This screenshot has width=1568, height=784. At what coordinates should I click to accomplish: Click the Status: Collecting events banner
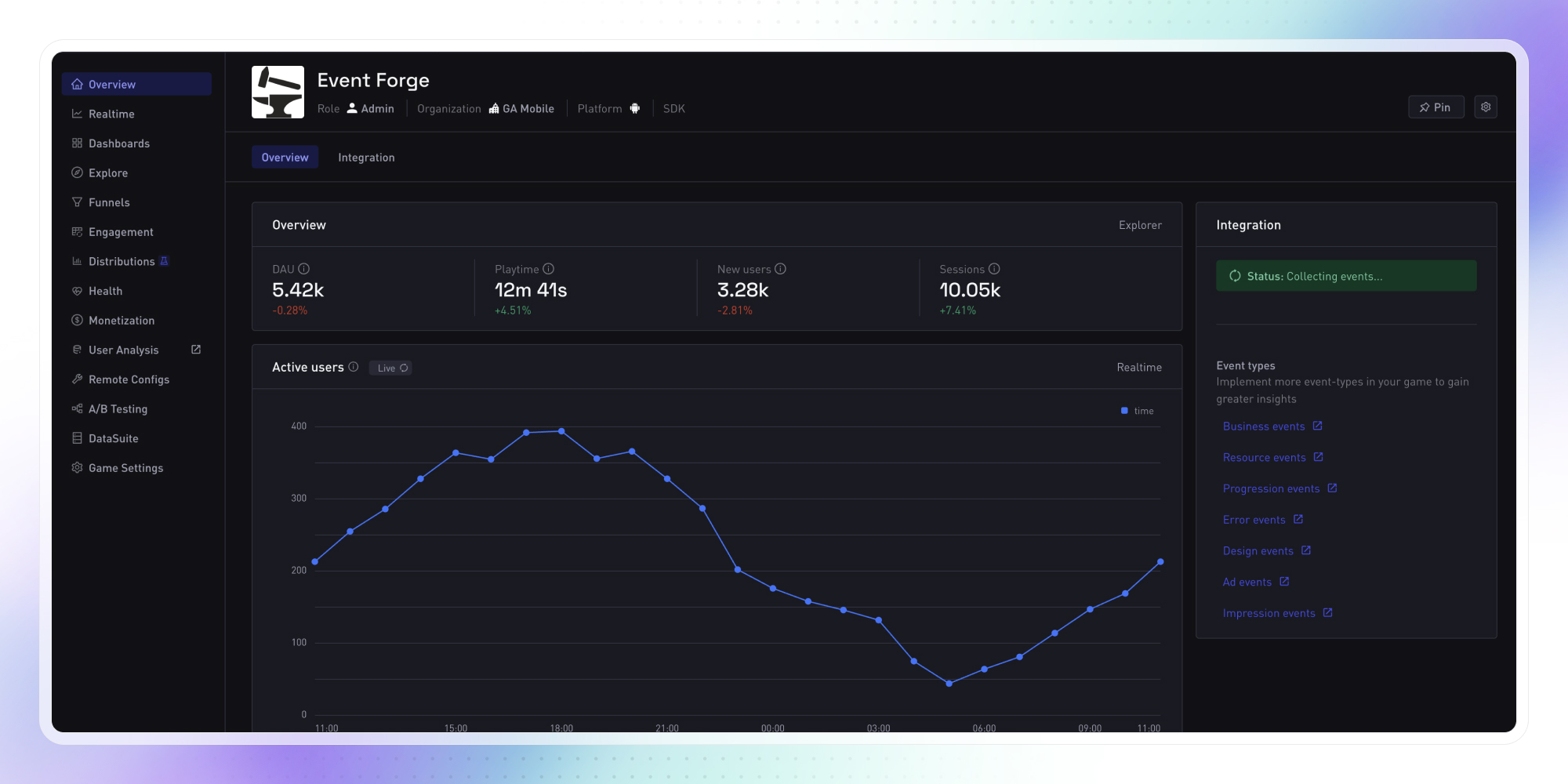[x=1346, y=276]
